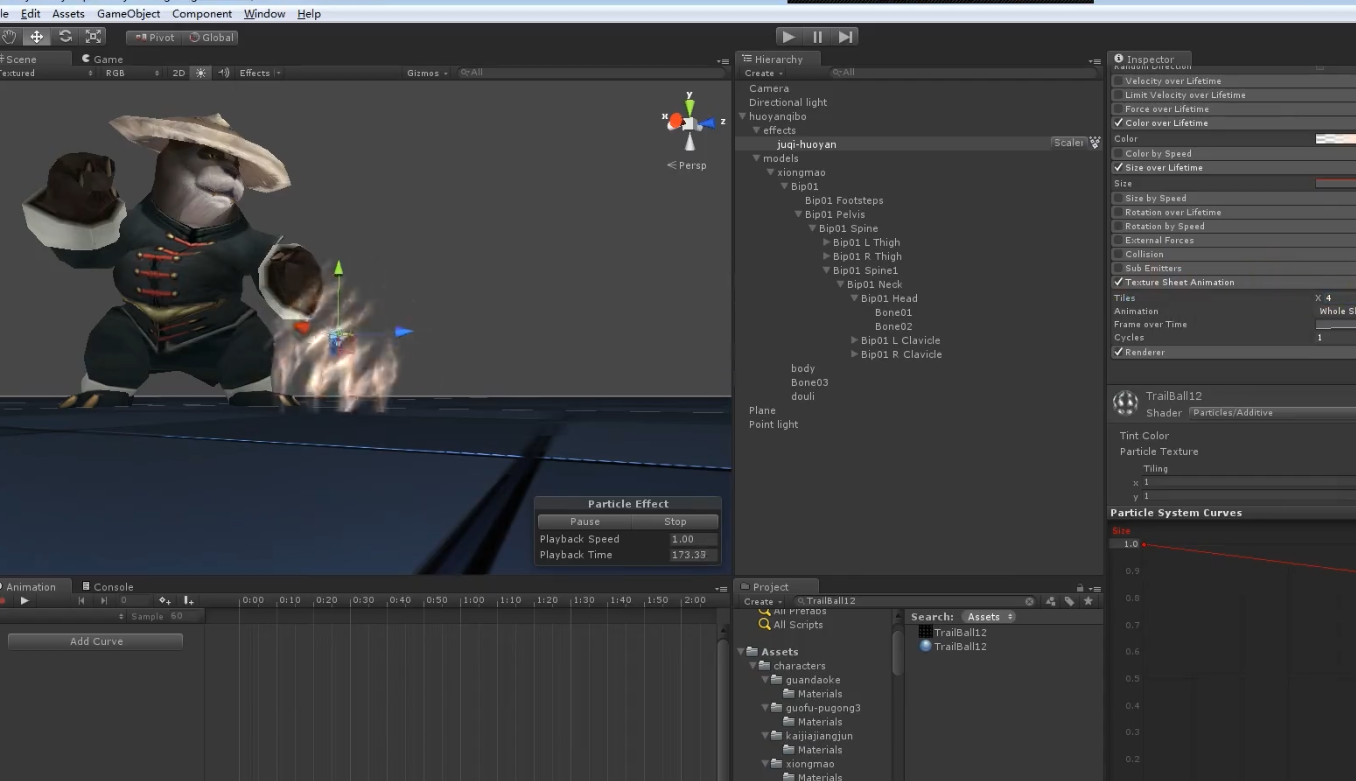Enable Color by Speed module
The image size is (1356, 781).
1118,154
